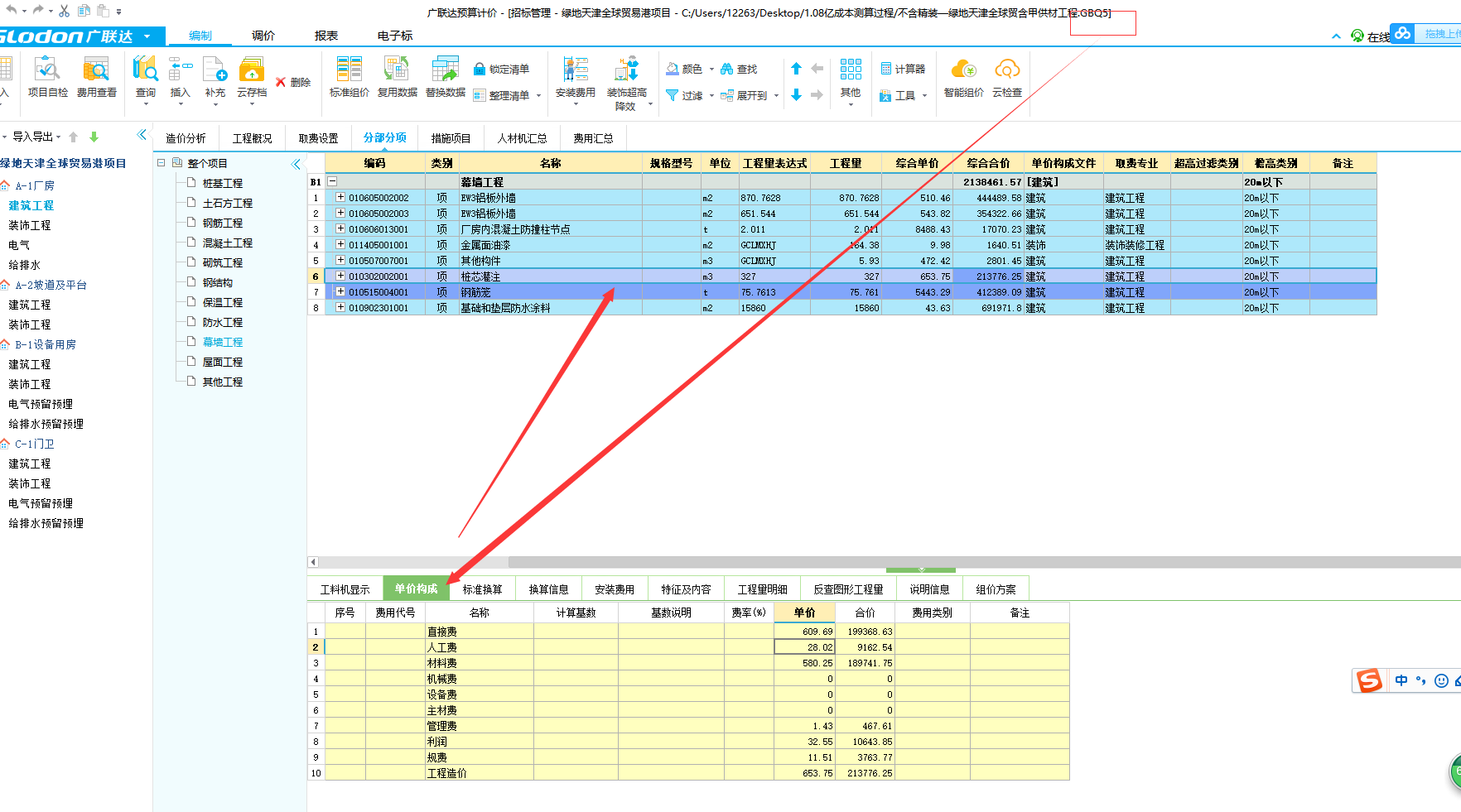Click Sogou input method S icon
The image size is (1461, 812).
1369,680
